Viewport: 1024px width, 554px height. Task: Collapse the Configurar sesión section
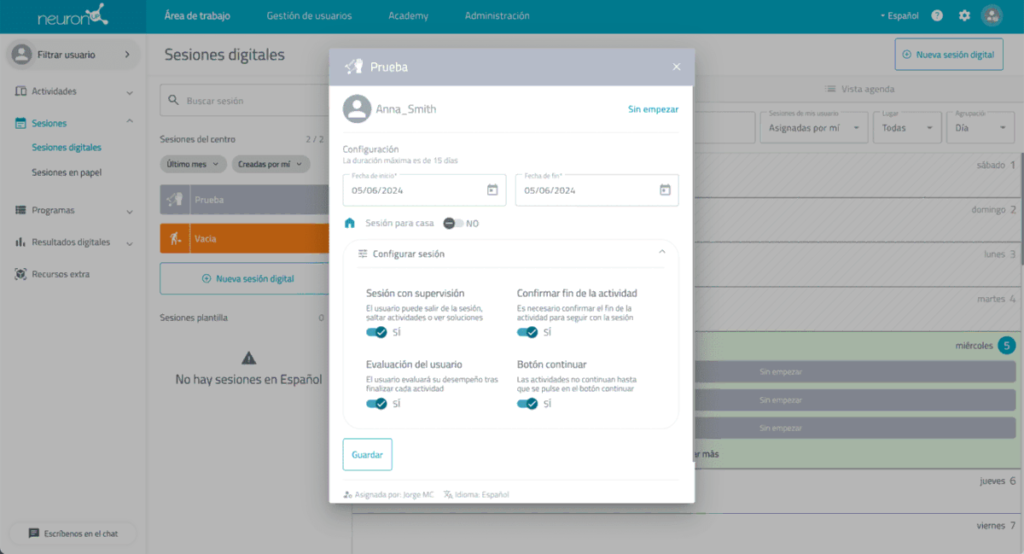coord(662,253)
